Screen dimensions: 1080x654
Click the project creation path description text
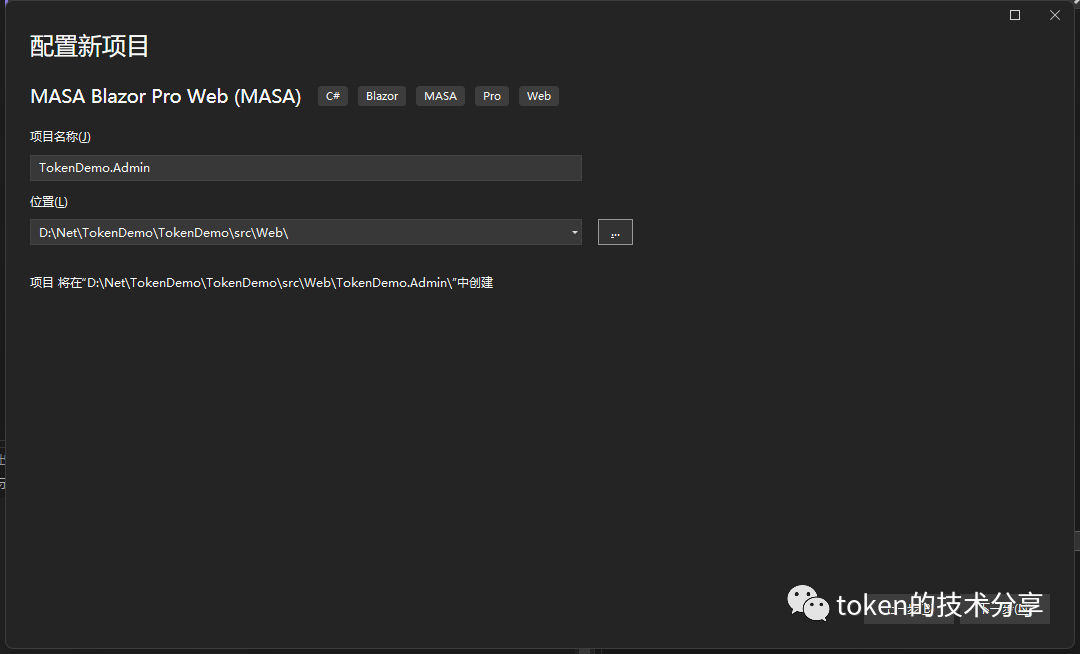[x=261, y=283]
